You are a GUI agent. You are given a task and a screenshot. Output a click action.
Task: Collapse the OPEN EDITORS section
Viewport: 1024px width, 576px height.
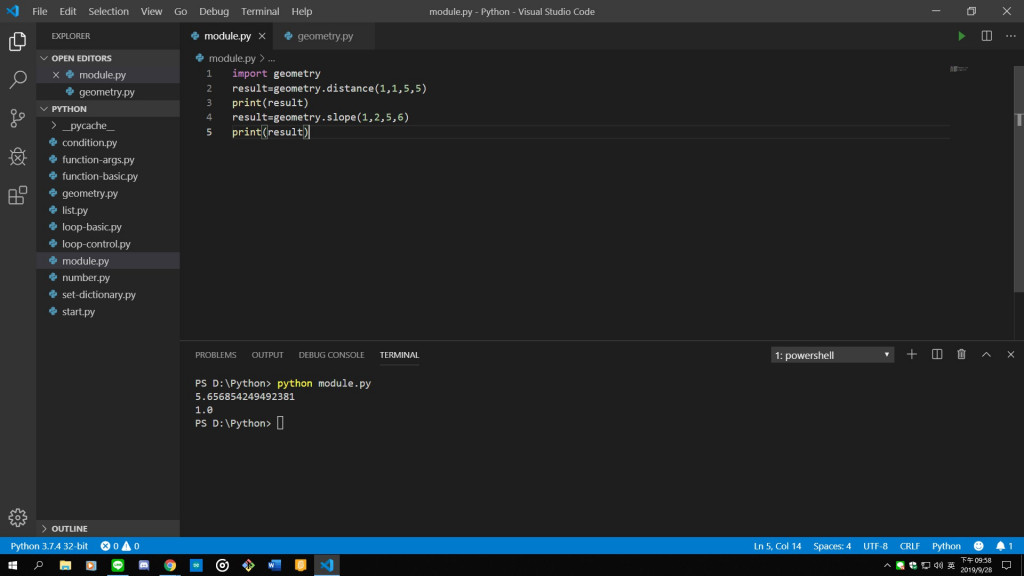pos(108,58)
